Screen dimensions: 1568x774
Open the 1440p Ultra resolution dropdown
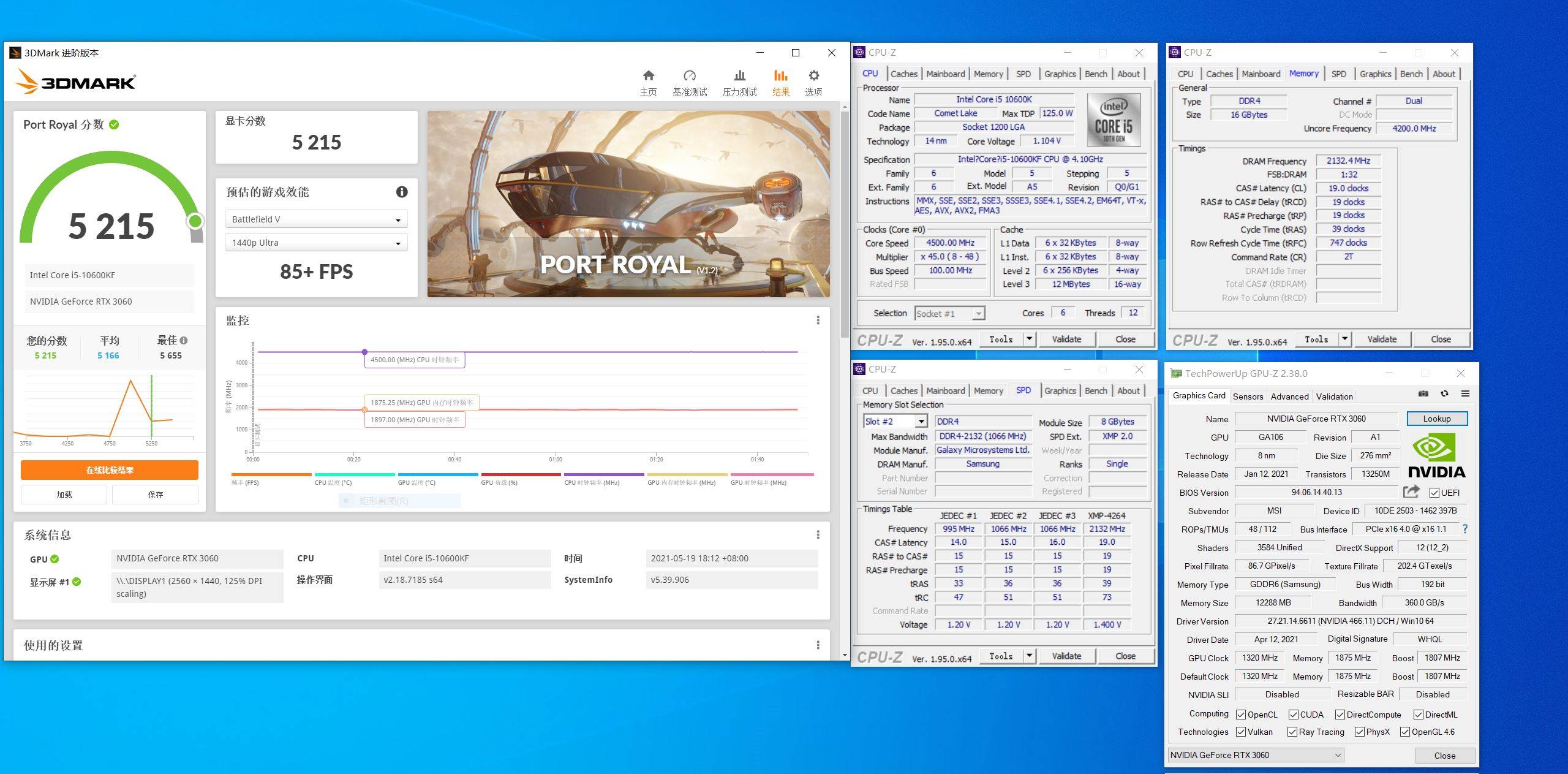(x=317, y=243)
